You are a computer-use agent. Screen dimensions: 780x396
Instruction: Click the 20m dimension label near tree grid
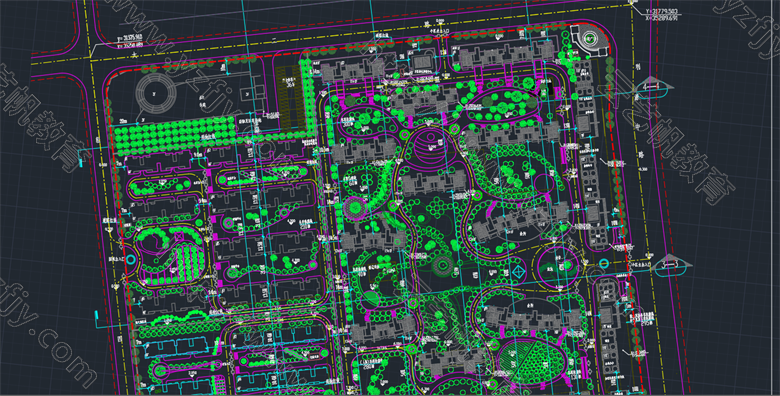tap(123, 121)
